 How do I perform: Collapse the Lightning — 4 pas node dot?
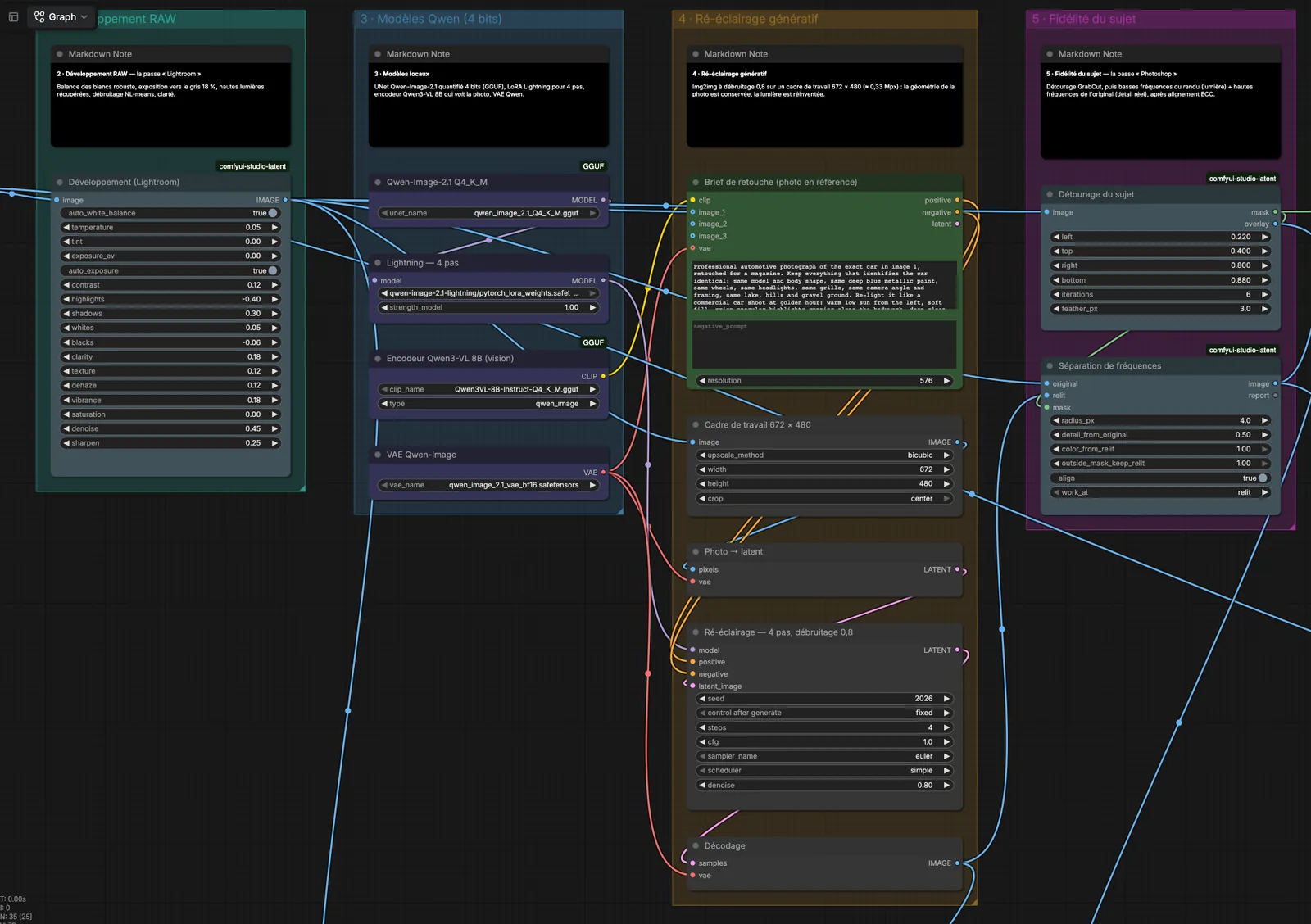coord(378,263)
